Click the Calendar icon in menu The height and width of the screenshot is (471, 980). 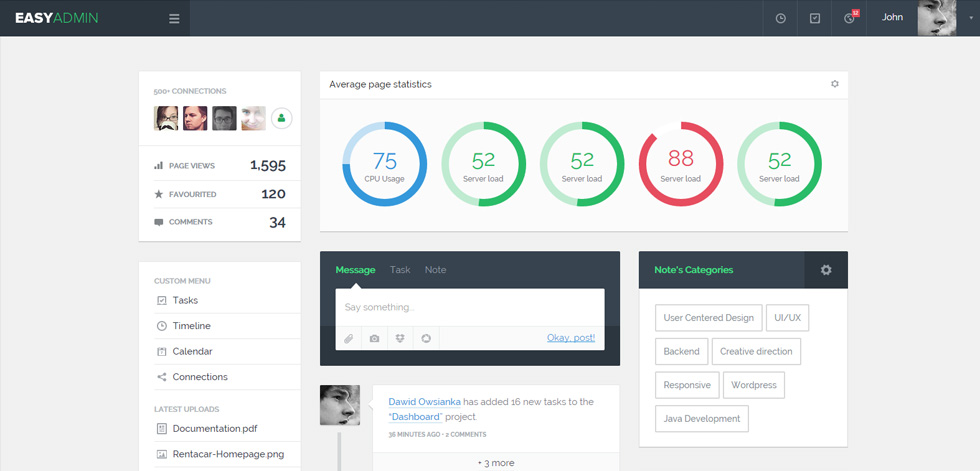pyautogui.click(x=162, y=352)
